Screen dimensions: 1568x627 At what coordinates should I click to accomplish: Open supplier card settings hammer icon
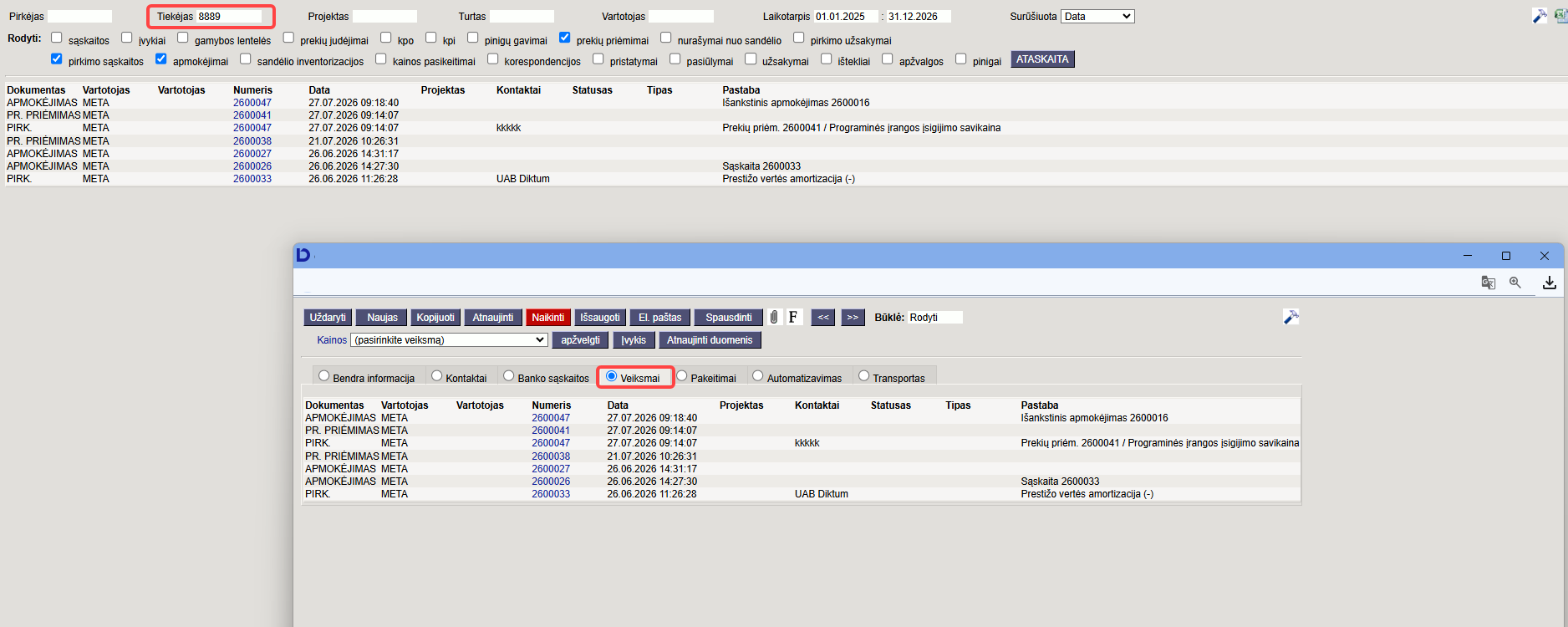coord(1291,317)
